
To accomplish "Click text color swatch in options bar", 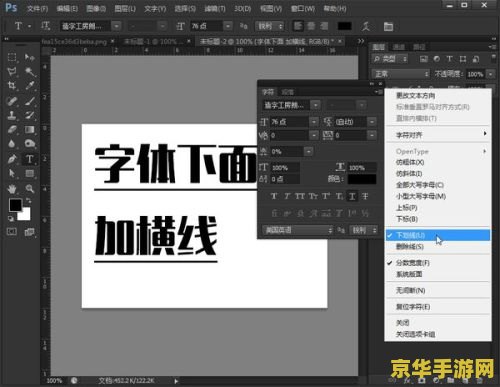I will [344, 26].
